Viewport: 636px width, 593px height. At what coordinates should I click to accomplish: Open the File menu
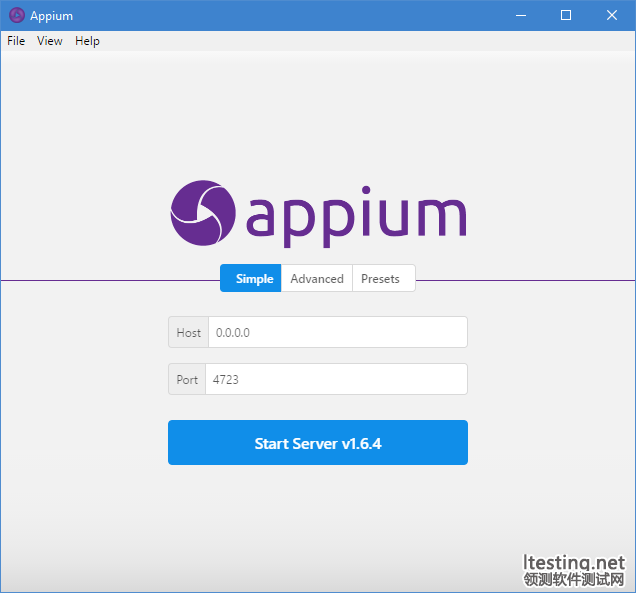click(16, 41)
